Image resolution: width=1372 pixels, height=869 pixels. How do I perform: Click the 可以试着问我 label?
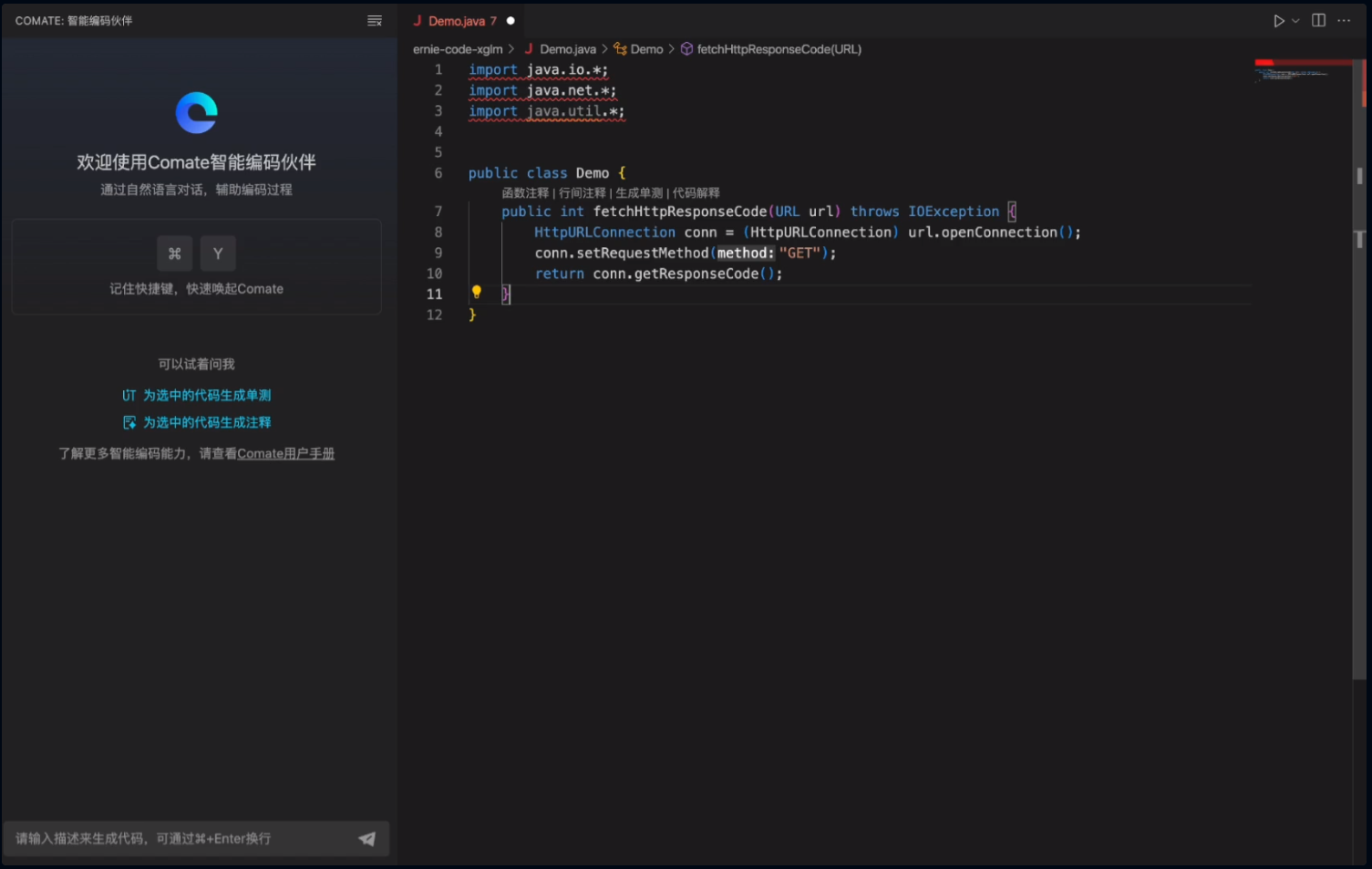tap(196, 364)
